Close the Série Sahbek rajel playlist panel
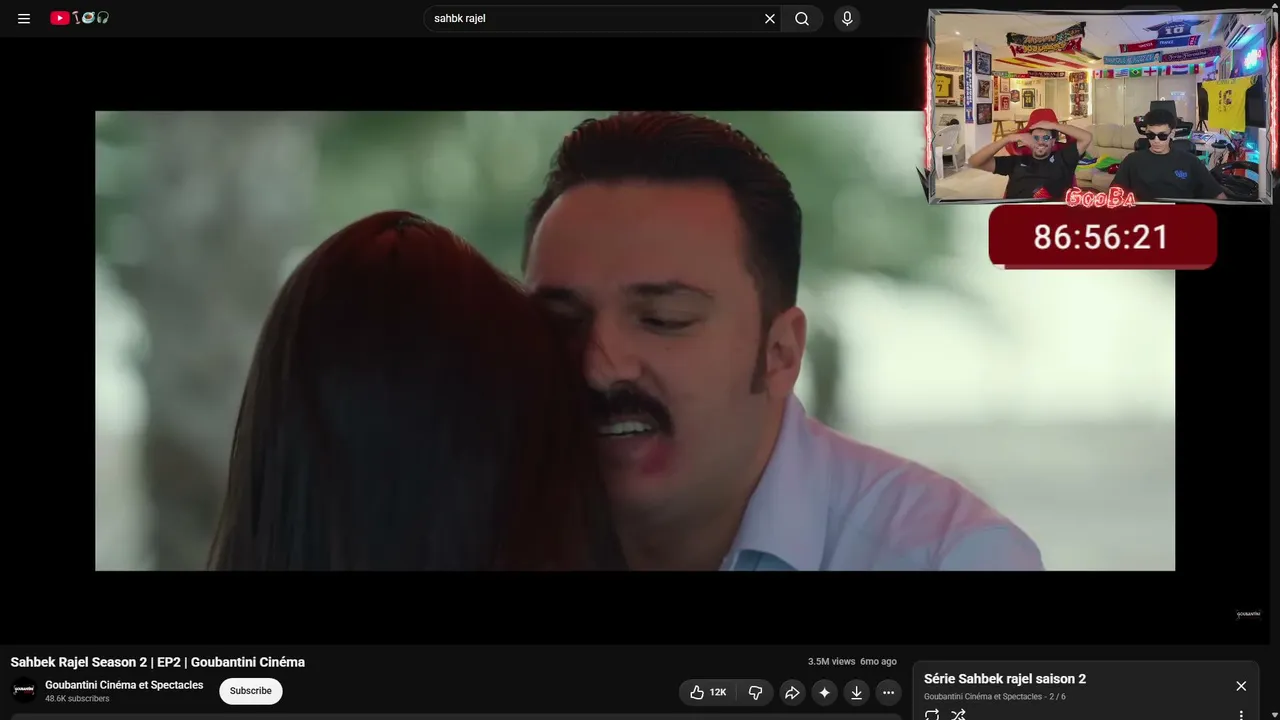 (1241, 686)
